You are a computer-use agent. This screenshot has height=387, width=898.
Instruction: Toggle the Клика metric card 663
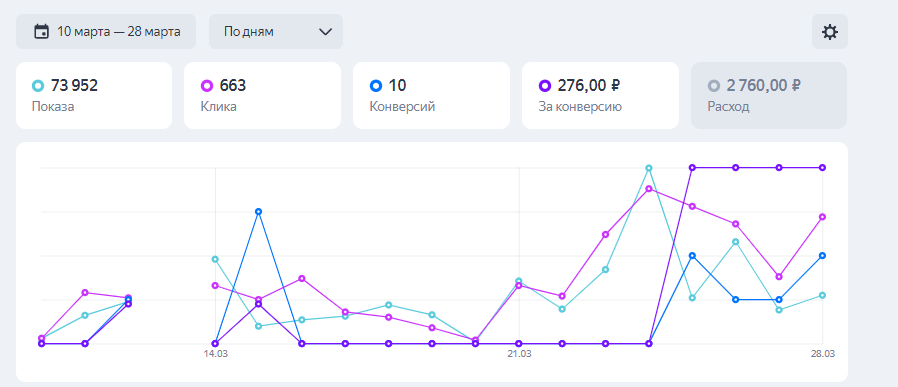(x=262, y=95)
